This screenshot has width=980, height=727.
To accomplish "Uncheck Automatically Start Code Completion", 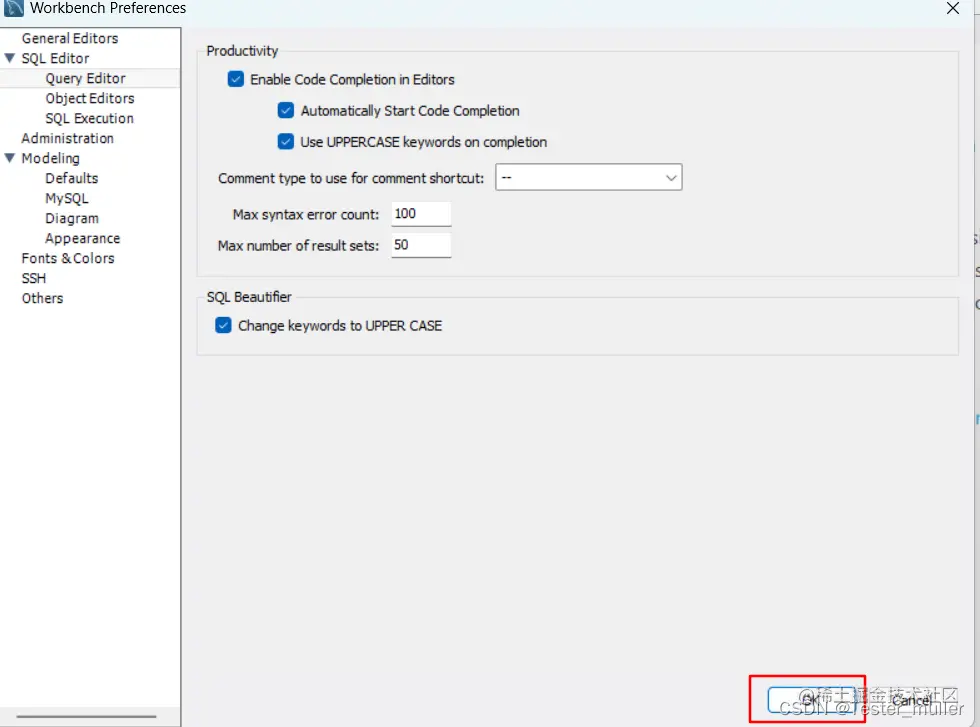I will coord(286,111).
